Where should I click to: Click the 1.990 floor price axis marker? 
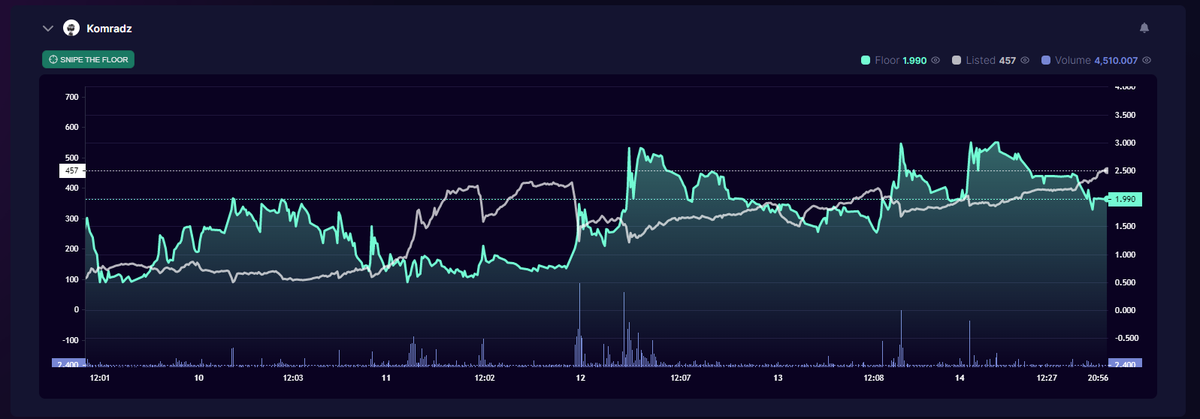[1126, 199]
